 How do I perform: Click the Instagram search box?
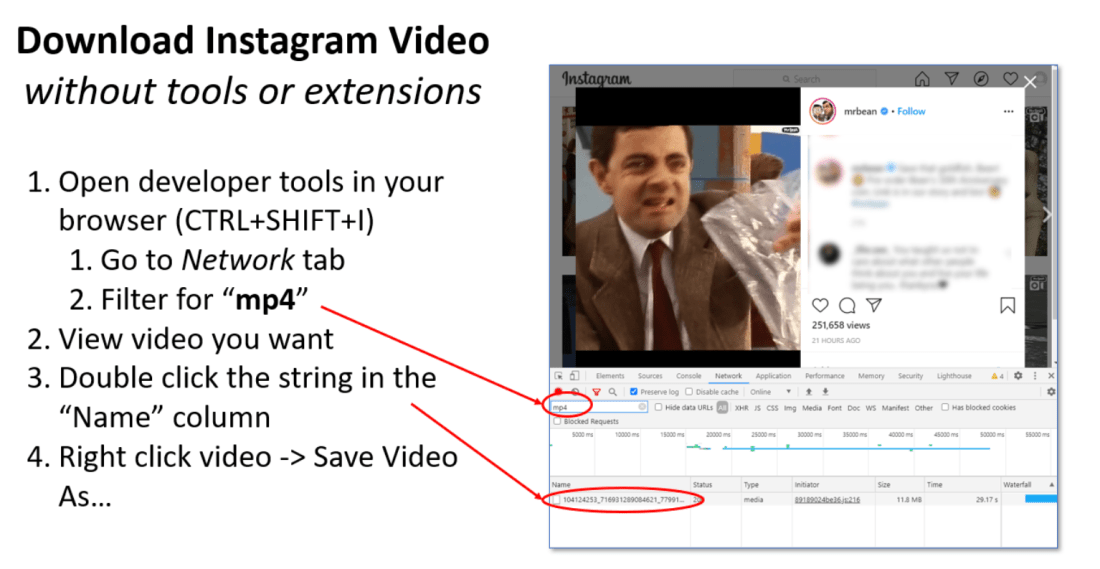click(x=805, y=79)
